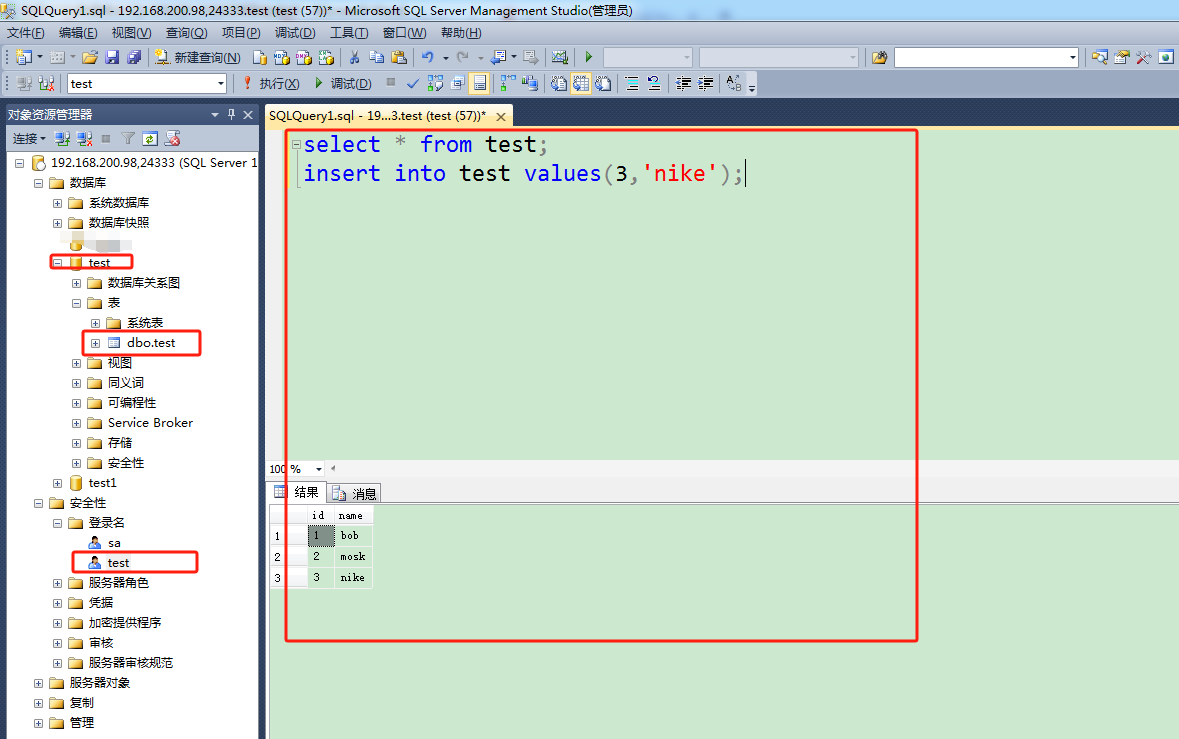Open the Properties Window icon
Viewport: 1179px width, 739px height.
pos(1122,57)
